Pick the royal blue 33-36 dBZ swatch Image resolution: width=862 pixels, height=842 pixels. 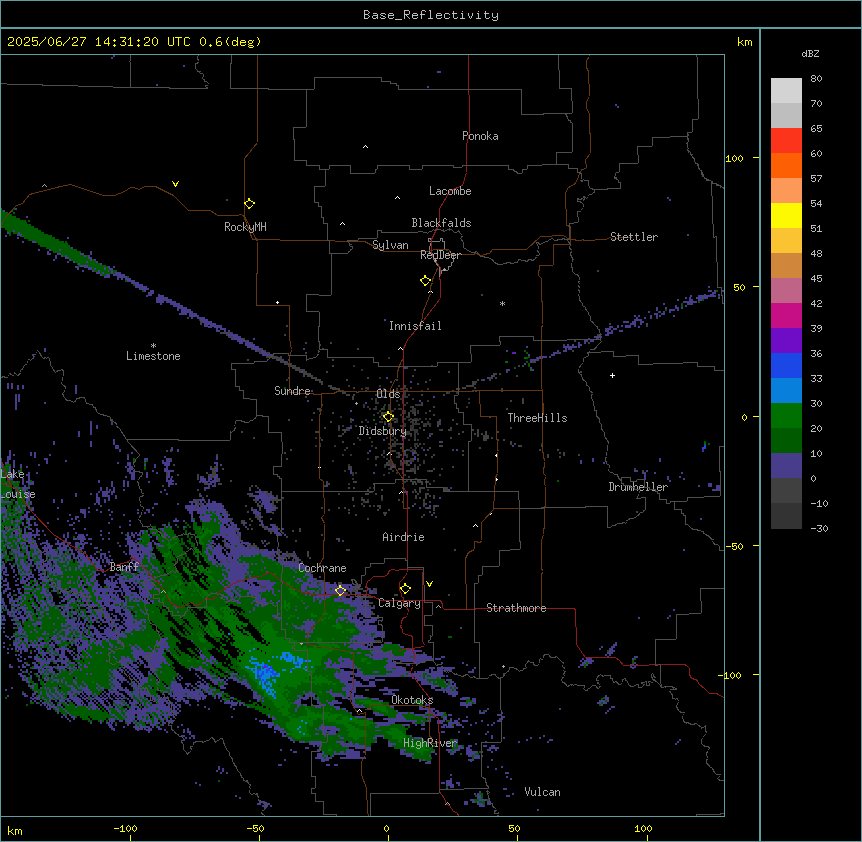pyautogui.click(x=786, y=365)
